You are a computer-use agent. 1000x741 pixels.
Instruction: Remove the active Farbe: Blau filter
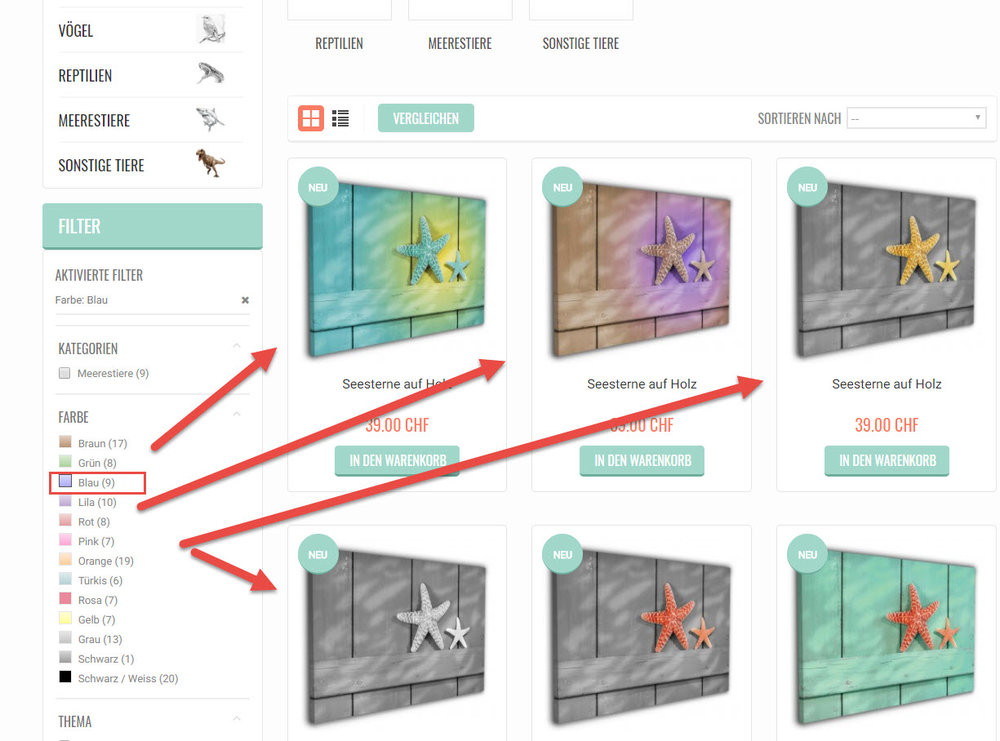coord(245,300)
